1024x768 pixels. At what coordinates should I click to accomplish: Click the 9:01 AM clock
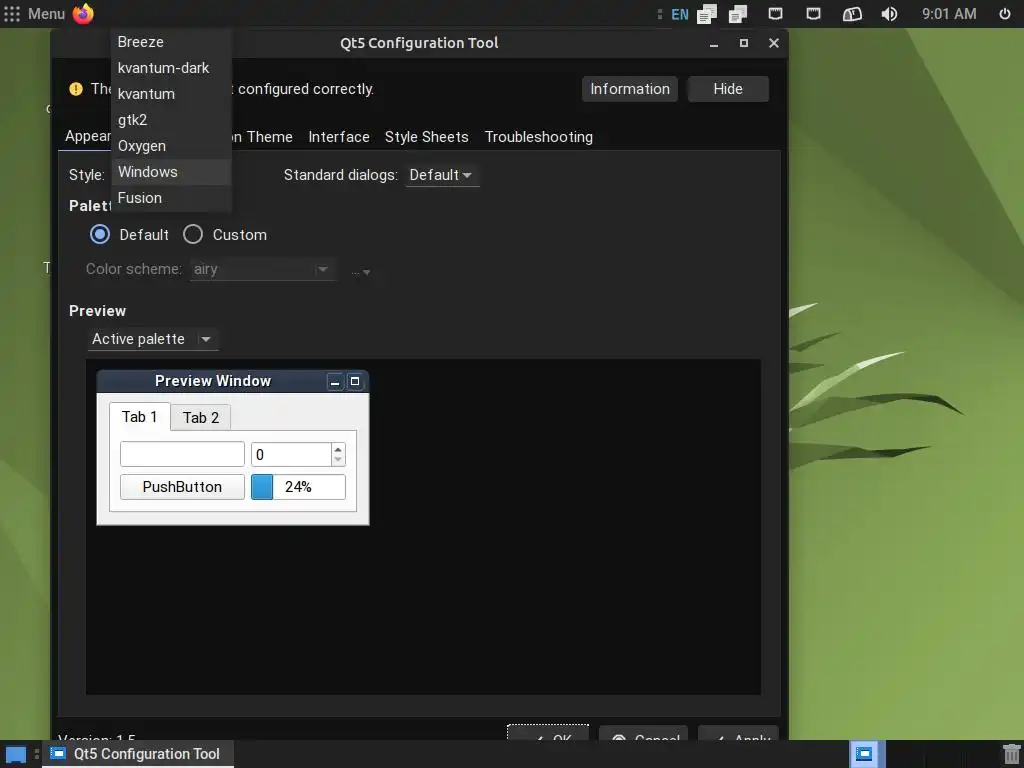pyautogui.click(x=949, y=14)
